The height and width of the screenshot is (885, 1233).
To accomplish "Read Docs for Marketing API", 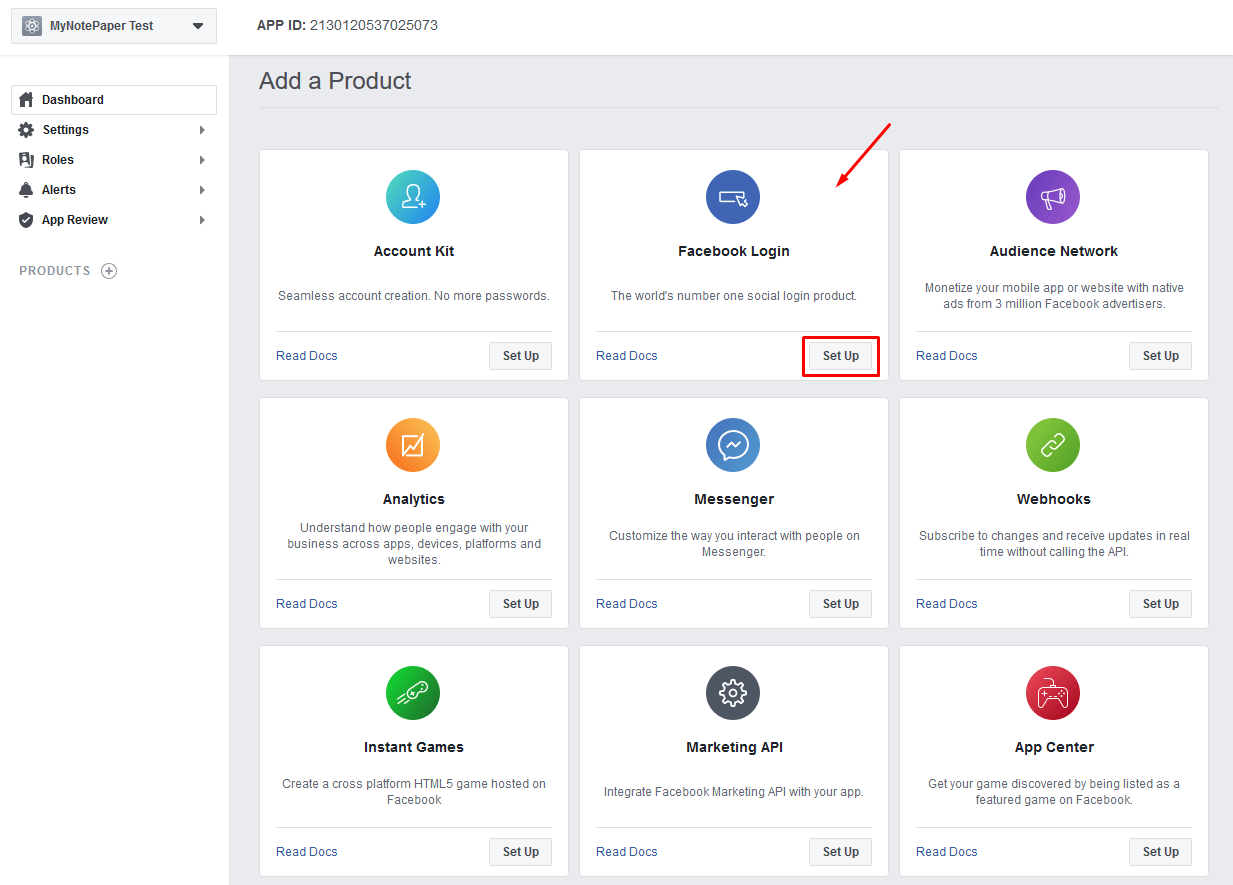I will (627, 852).
